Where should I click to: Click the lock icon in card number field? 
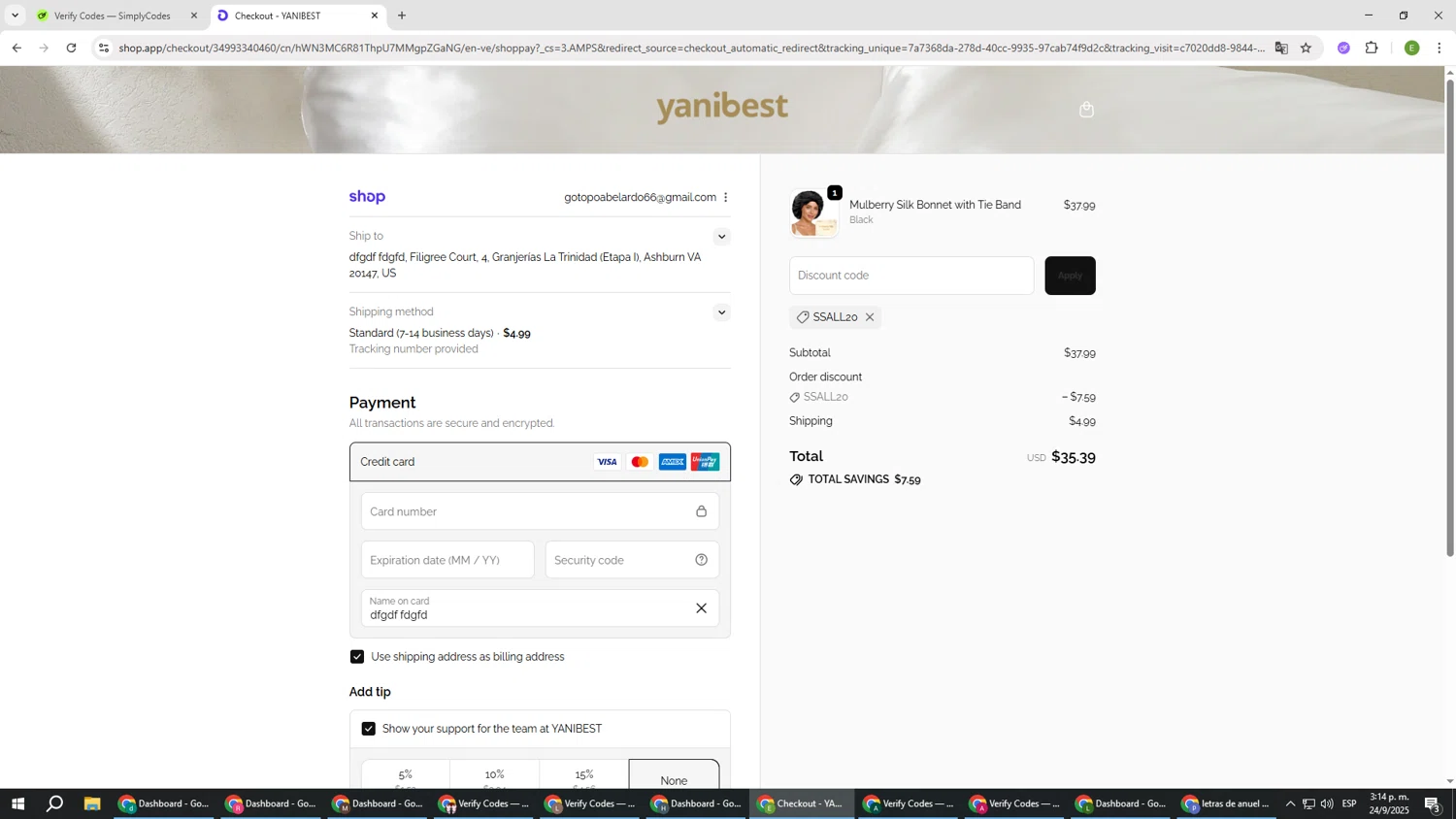[701, 511]
